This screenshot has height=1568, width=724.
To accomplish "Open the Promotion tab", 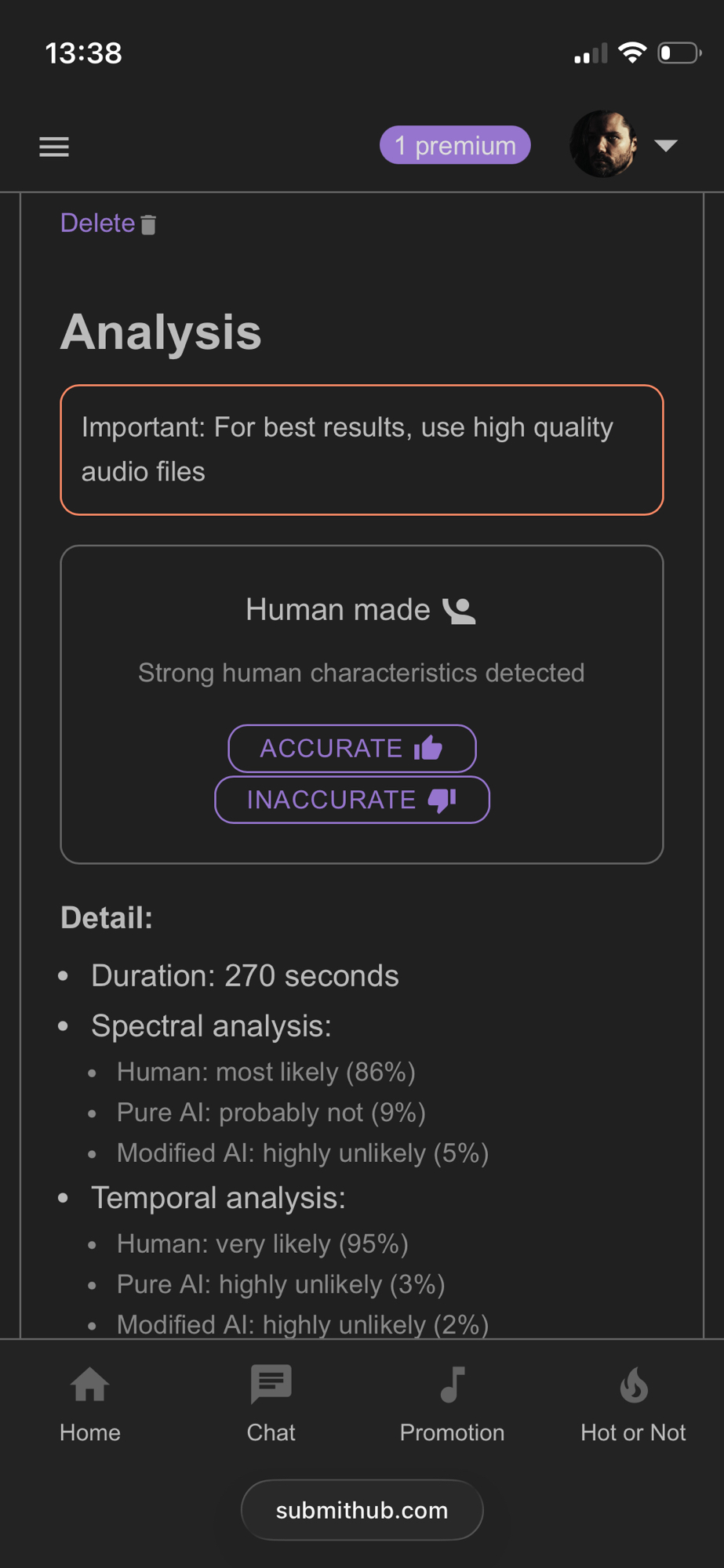I will pos(453,1432).
